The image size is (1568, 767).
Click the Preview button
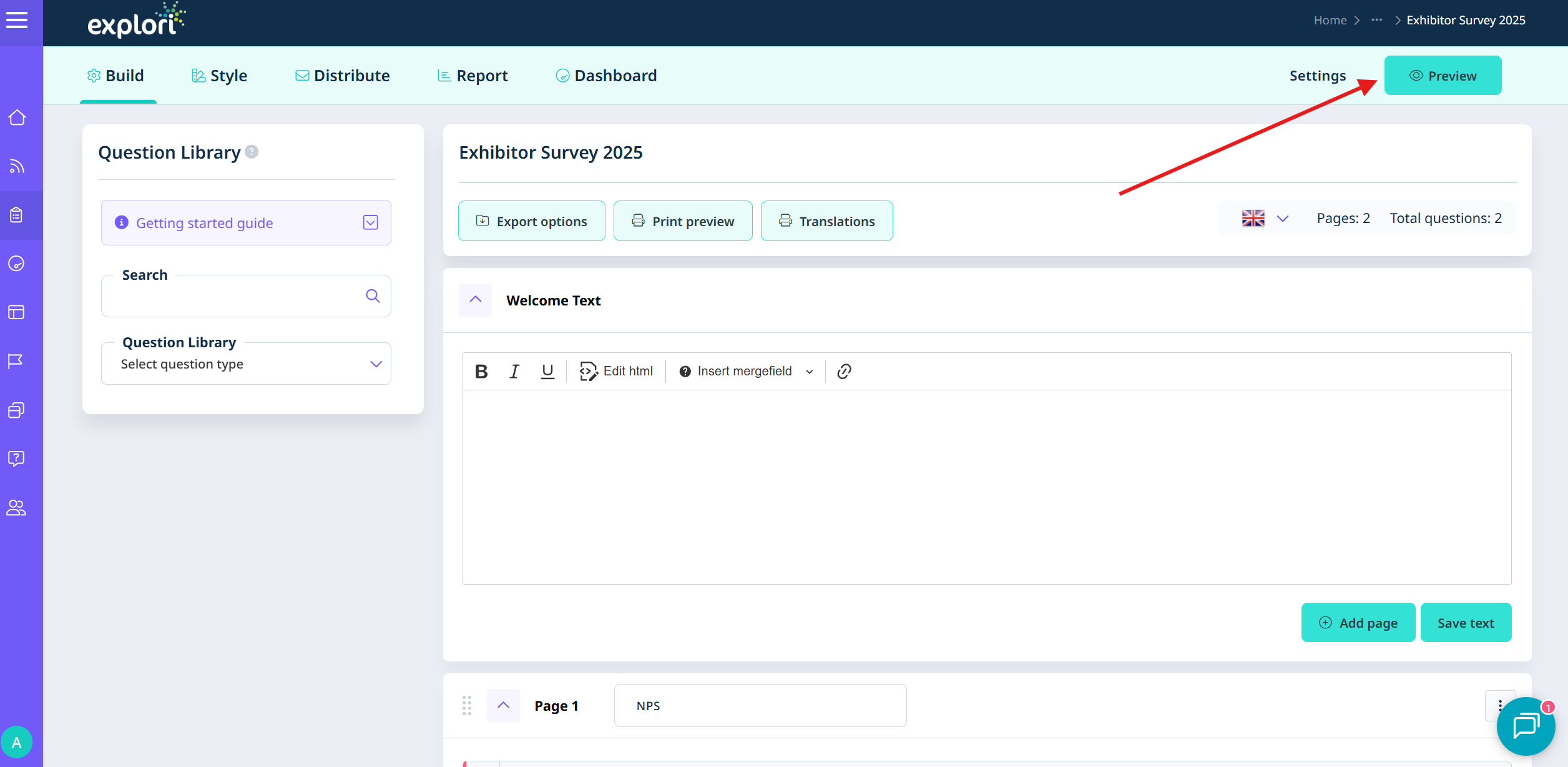coord(1443,76)
